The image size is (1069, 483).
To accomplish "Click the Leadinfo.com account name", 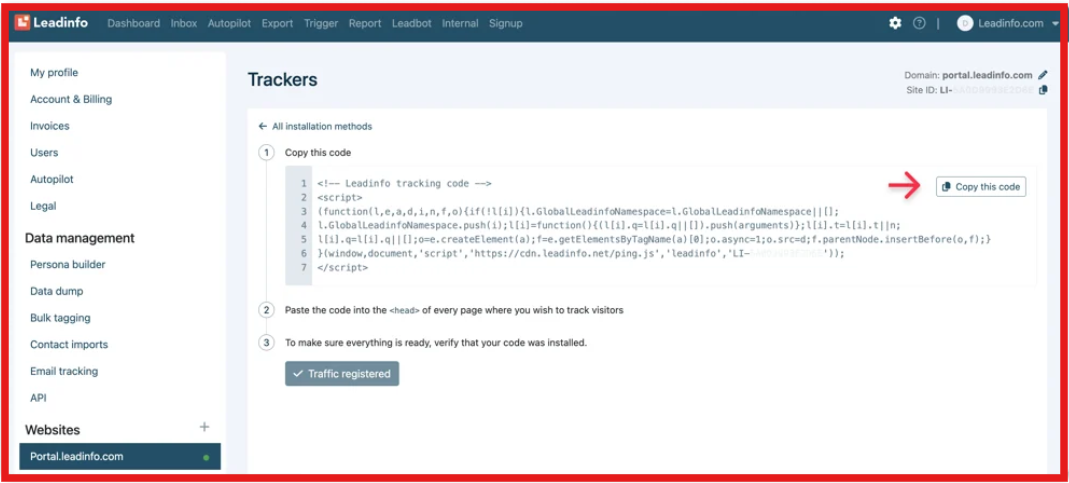I will coord(1010,23).
